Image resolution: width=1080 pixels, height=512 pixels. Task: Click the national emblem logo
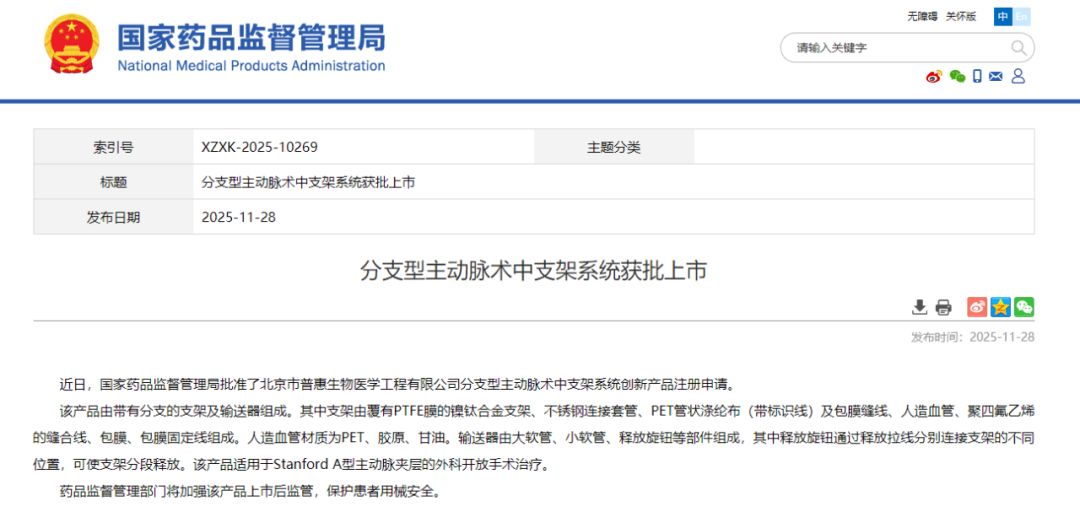[72, 44]
